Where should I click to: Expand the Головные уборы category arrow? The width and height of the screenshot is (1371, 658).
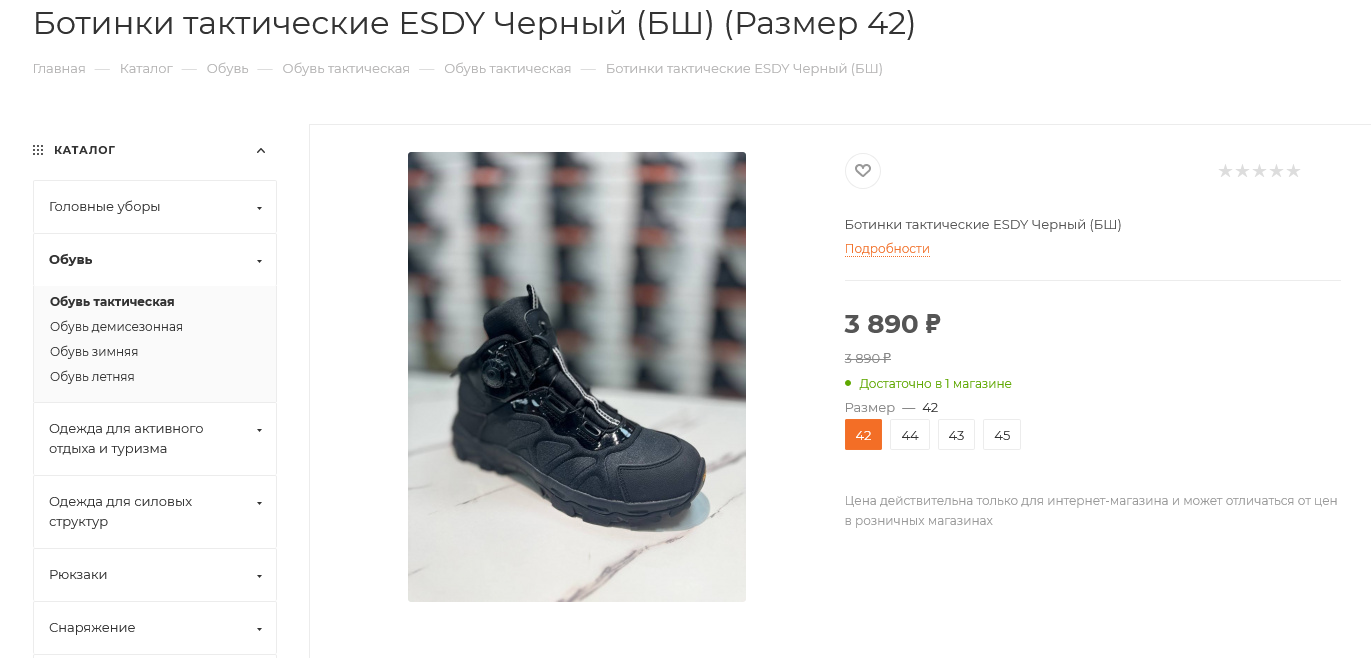point(259,208)
